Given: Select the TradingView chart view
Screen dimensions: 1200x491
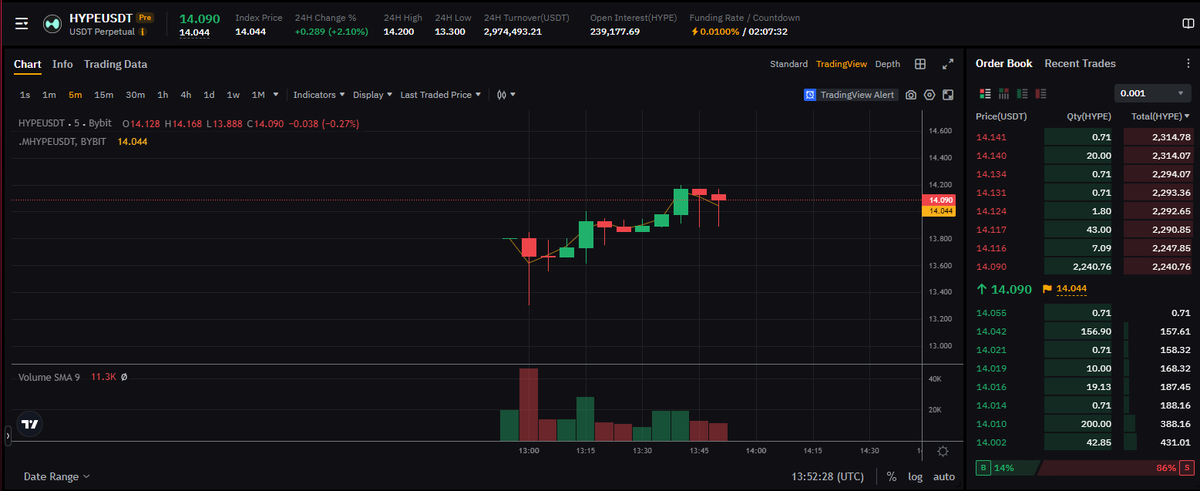Looking at the screenshot, I should click(x=841, y=64).
